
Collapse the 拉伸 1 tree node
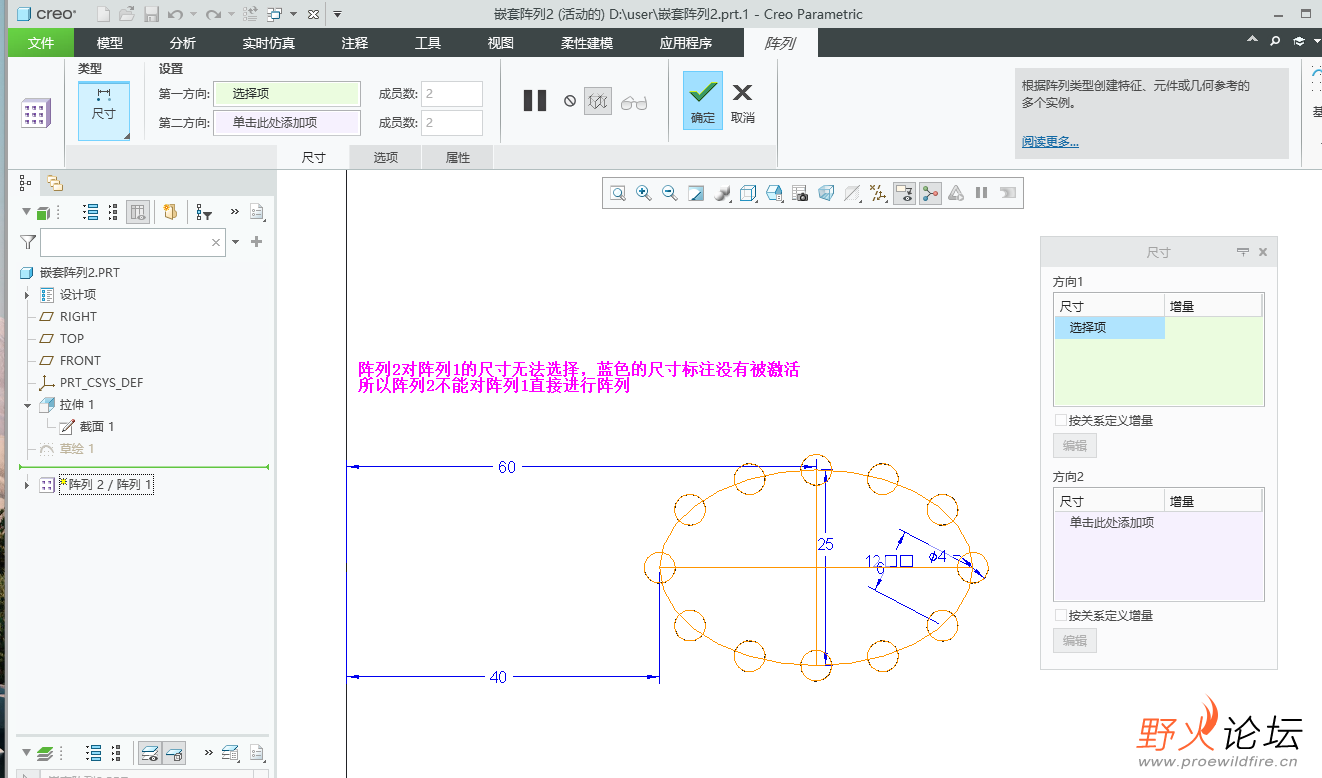[27, 405]
